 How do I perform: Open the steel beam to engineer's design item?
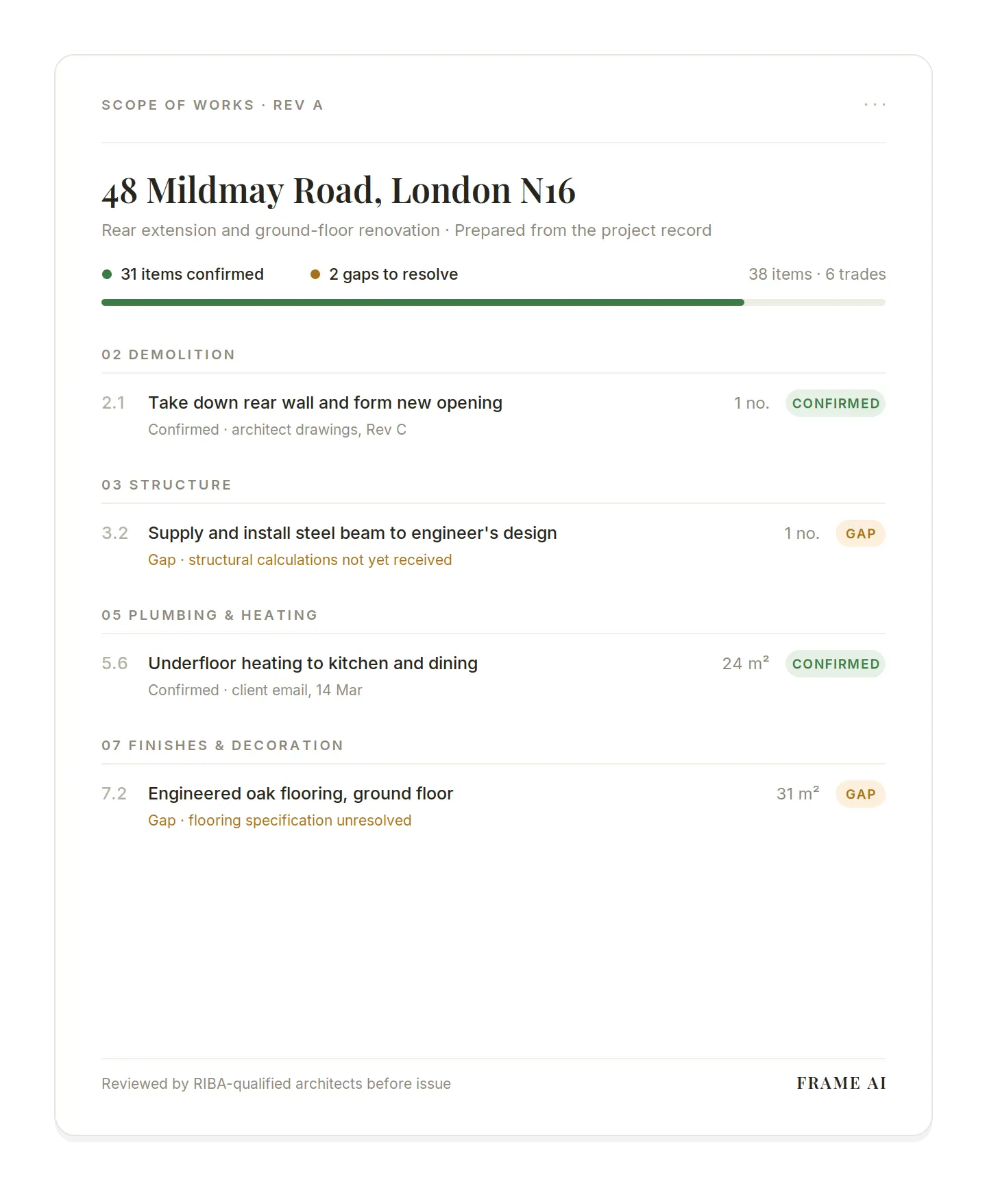click(x=493, y=545)
